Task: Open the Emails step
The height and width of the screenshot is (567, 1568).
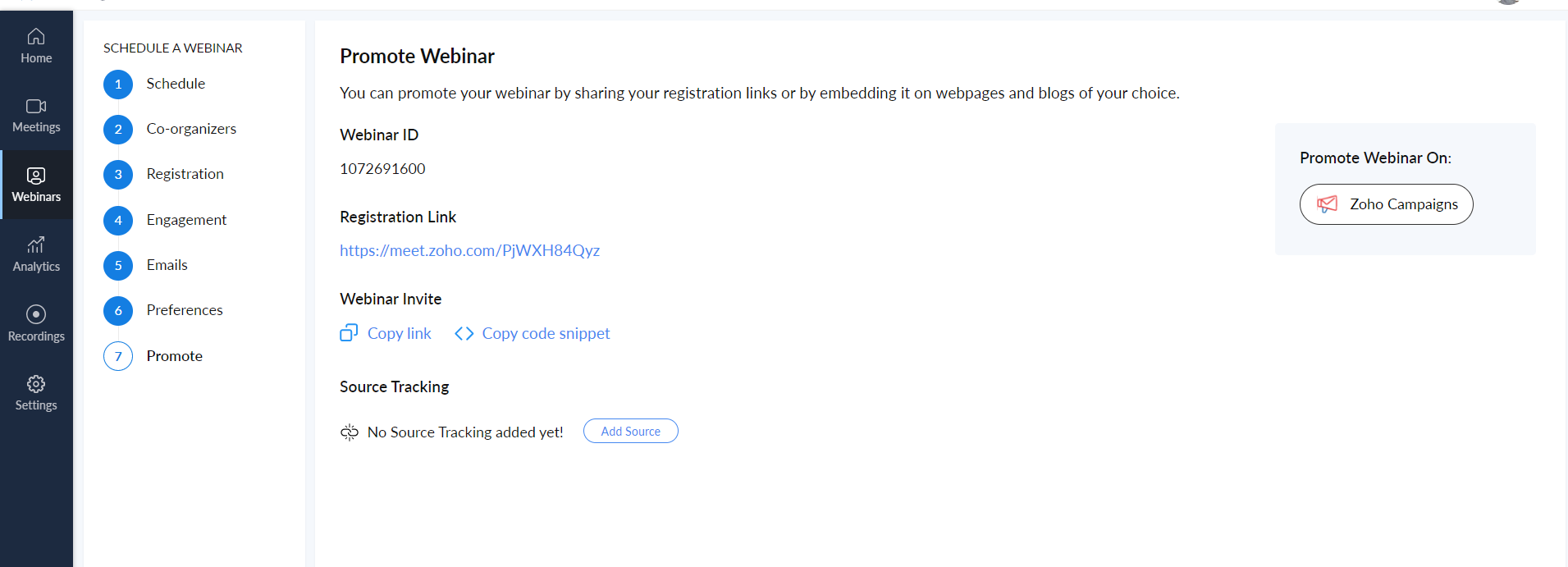Action: pos(167,265)
